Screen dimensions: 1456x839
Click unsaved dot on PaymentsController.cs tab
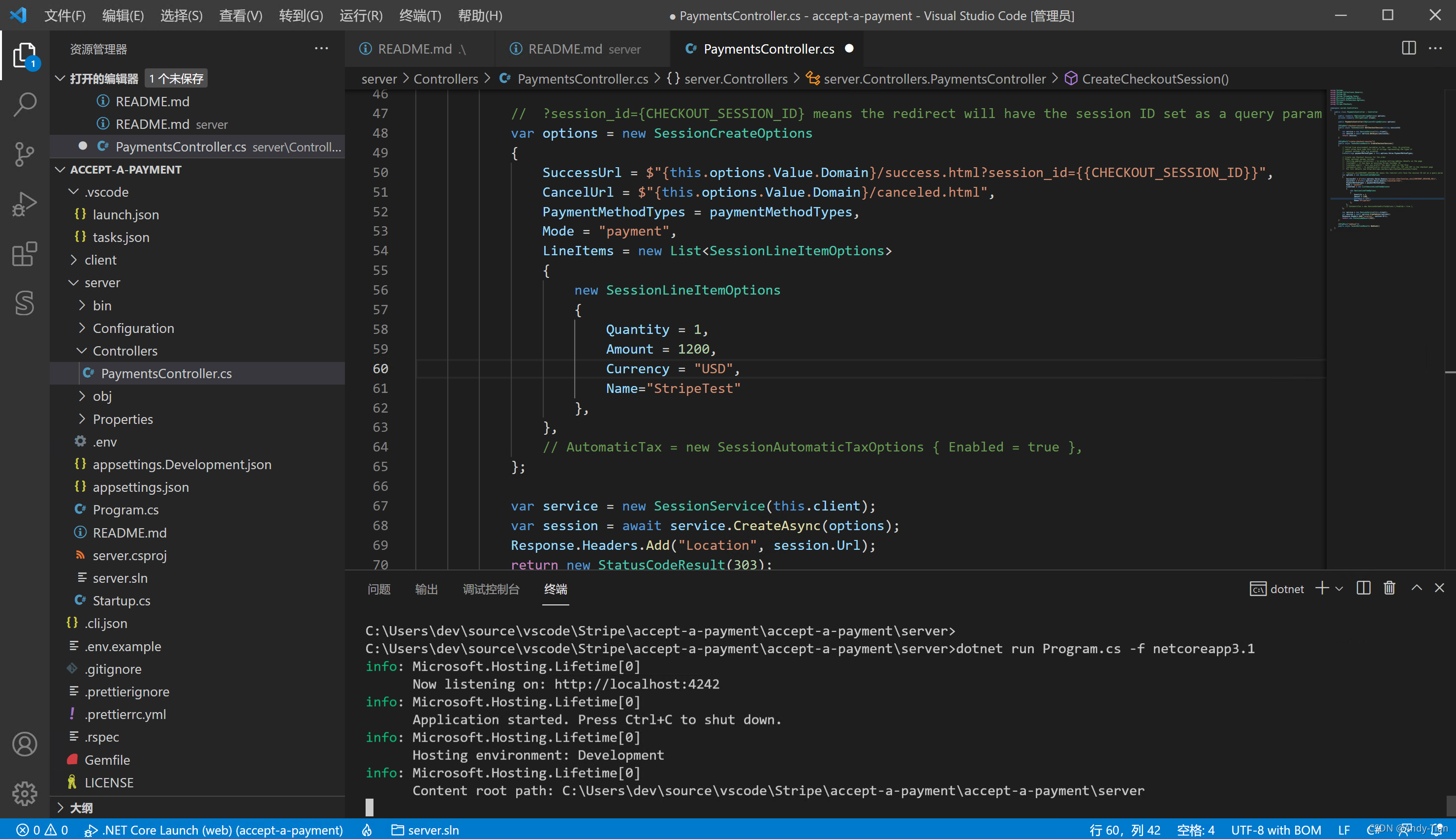tap(849, 48)
